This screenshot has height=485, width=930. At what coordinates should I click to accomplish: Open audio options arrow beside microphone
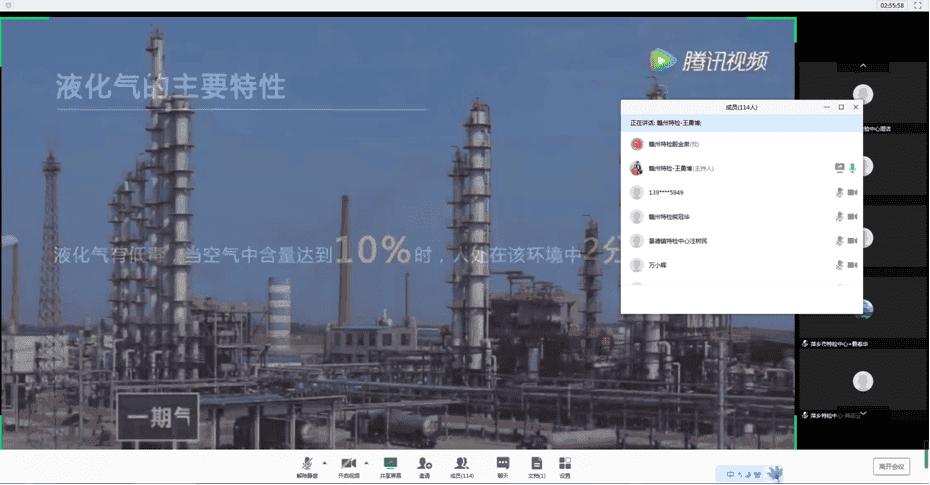(324, 463)
